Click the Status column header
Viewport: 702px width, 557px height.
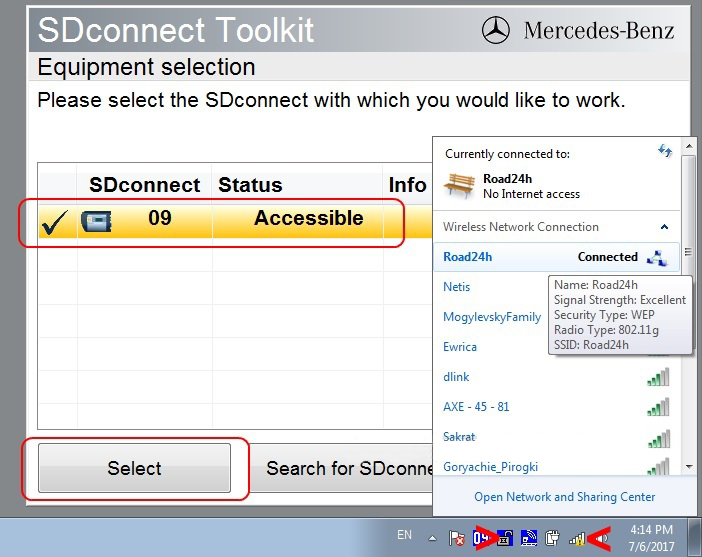(250, 185)
